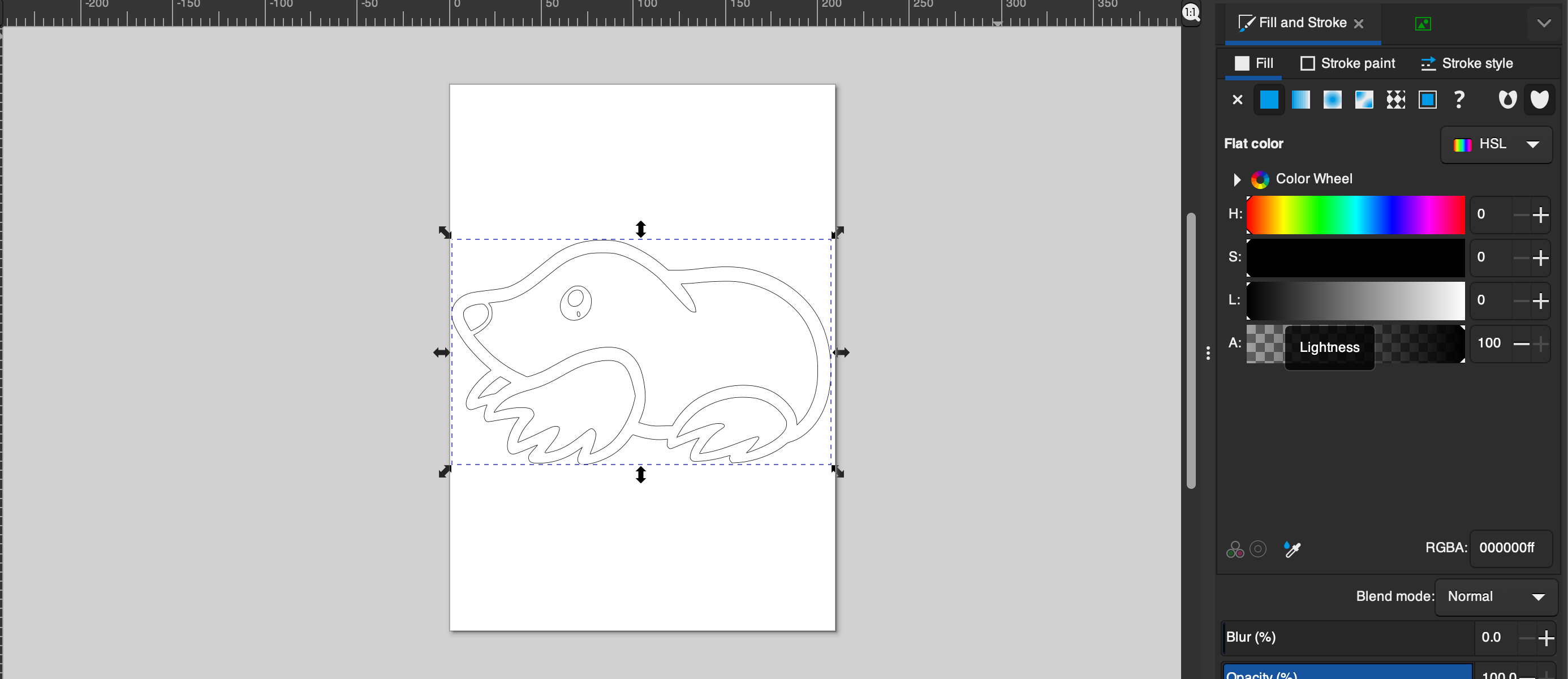The image size is (1568, 679).
Task: Click the mole drawing's eye
Action: click(575, 303)
